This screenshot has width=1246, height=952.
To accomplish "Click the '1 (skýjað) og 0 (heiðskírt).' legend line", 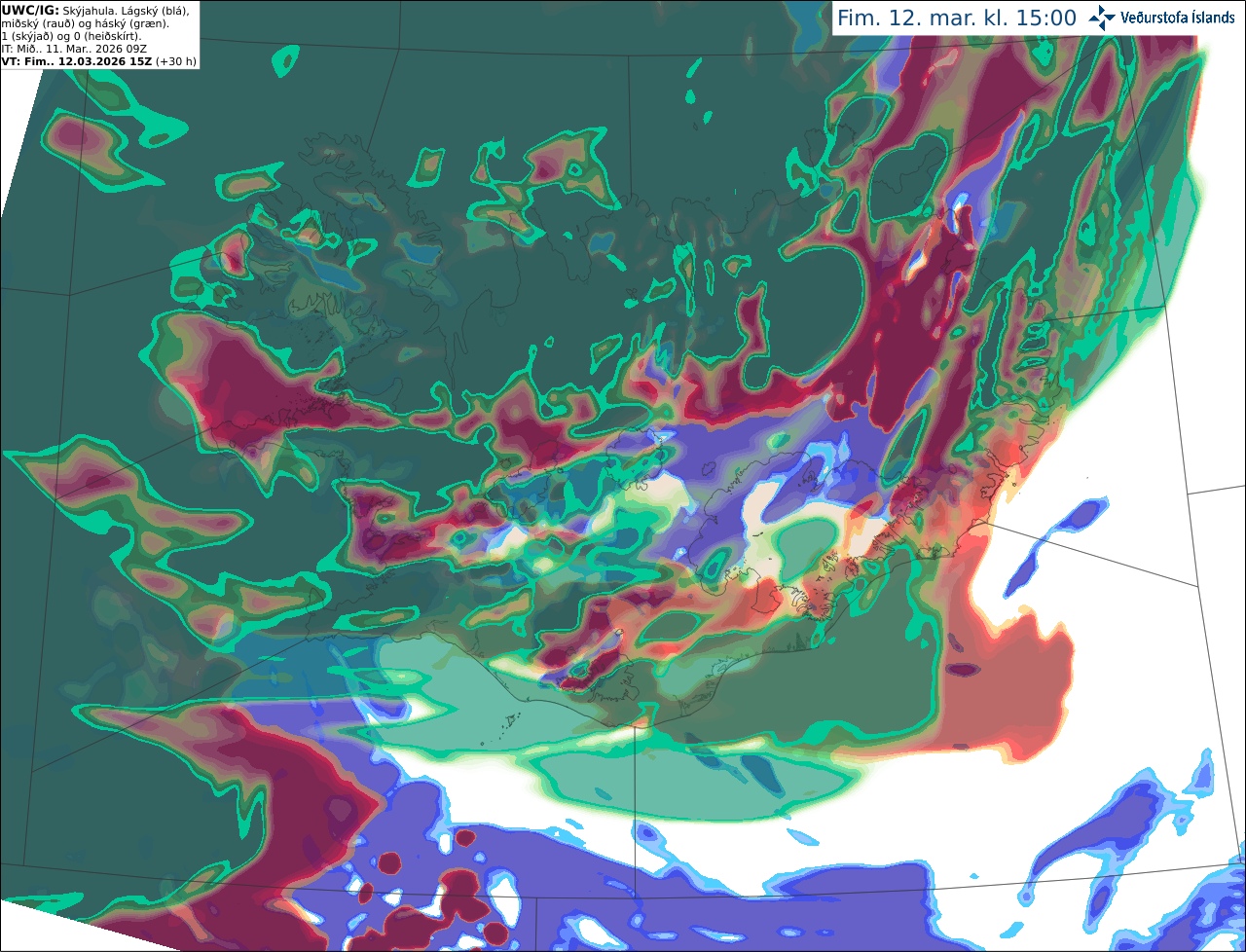I will click(71, 35).
